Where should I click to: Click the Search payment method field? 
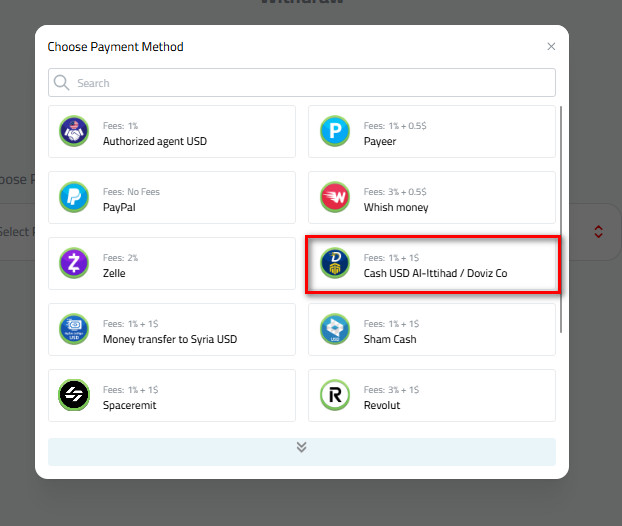click(x=302, y=83)
